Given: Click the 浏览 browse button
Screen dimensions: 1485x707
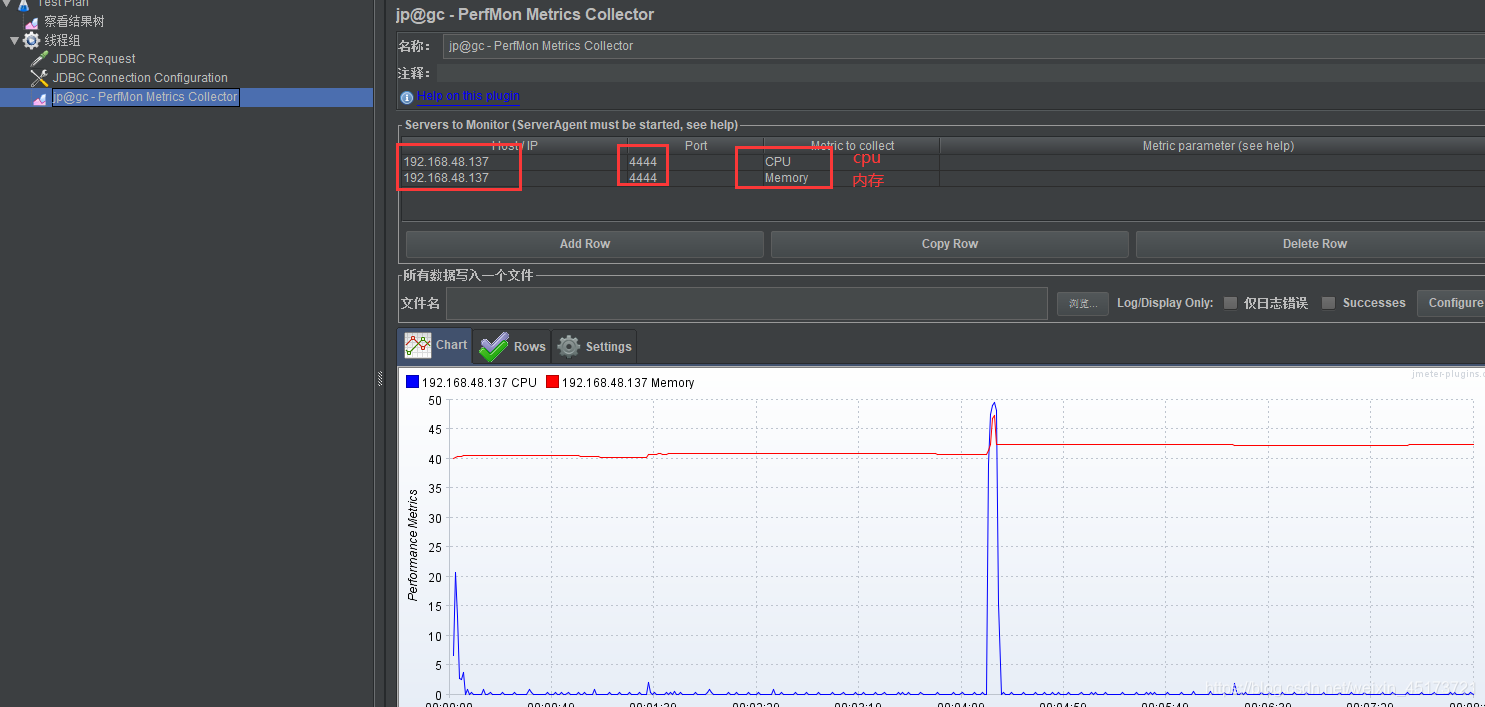Looking at the screenshot, I should click(1083, 303).
